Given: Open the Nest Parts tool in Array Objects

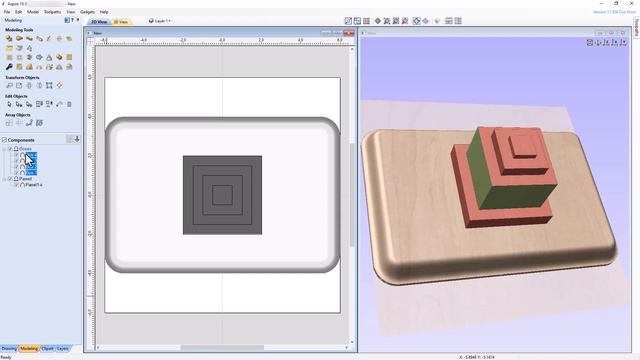Looking at the screenshot, I should [x=39, y=123].
